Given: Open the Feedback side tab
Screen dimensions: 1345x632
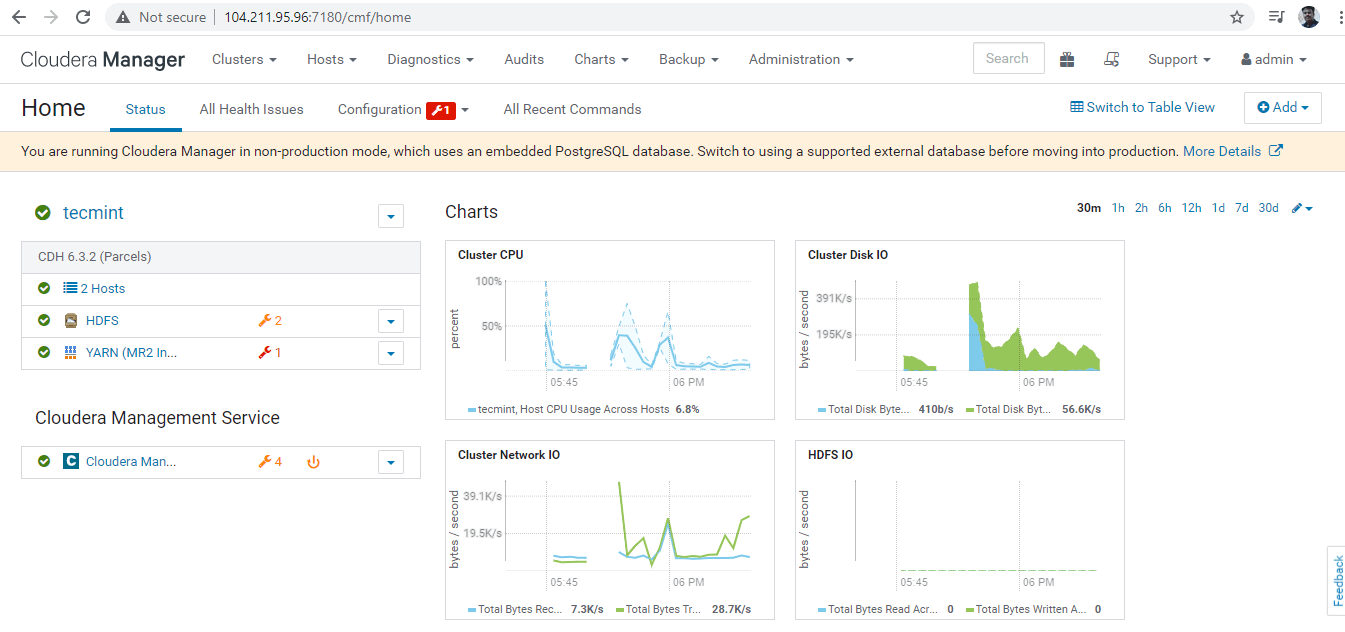Looking at the screenshot, I should point(1335,580).
